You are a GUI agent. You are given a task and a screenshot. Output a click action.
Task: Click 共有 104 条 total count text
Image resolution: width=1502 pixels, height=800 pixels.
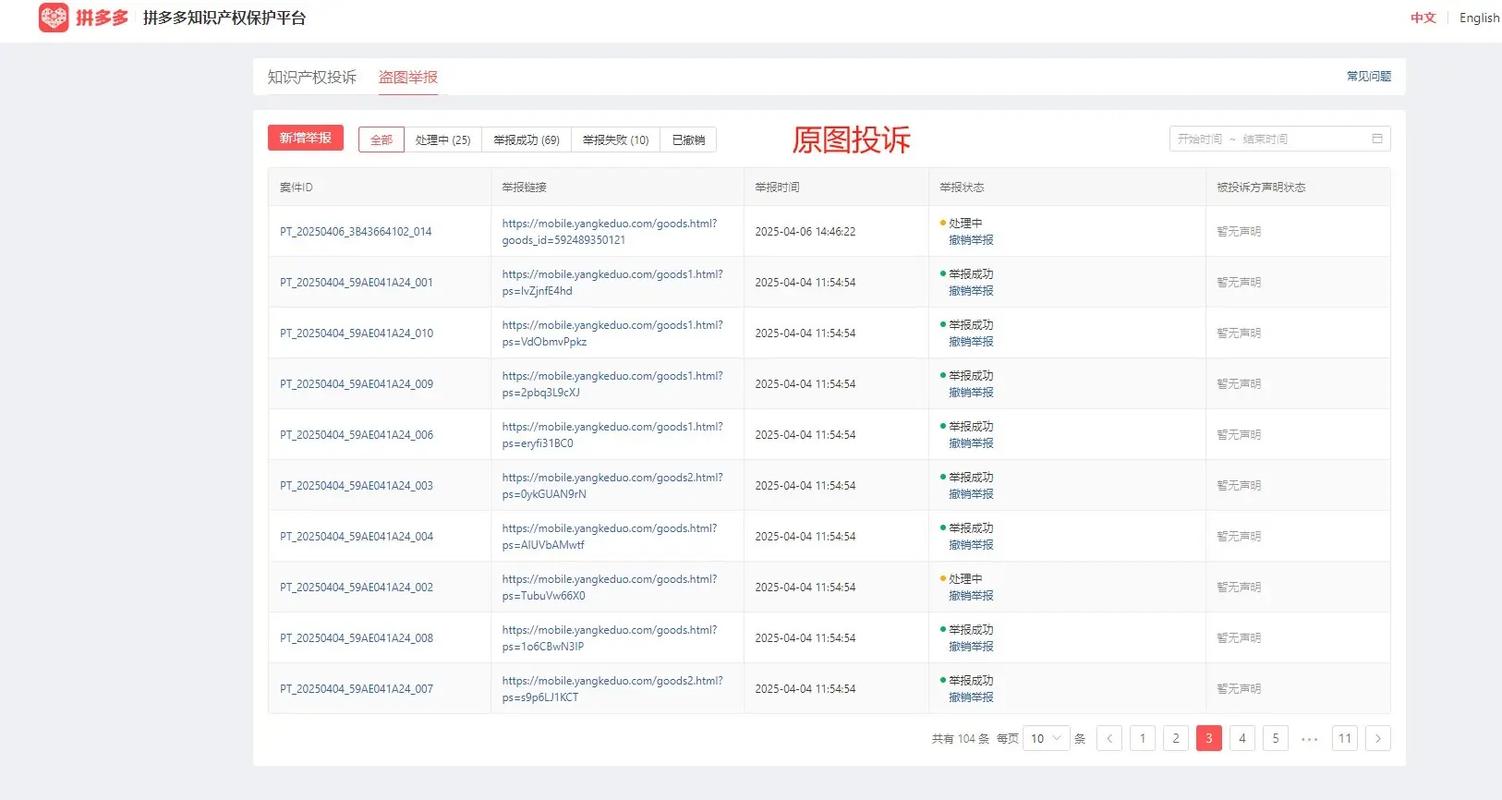[960, 739]
